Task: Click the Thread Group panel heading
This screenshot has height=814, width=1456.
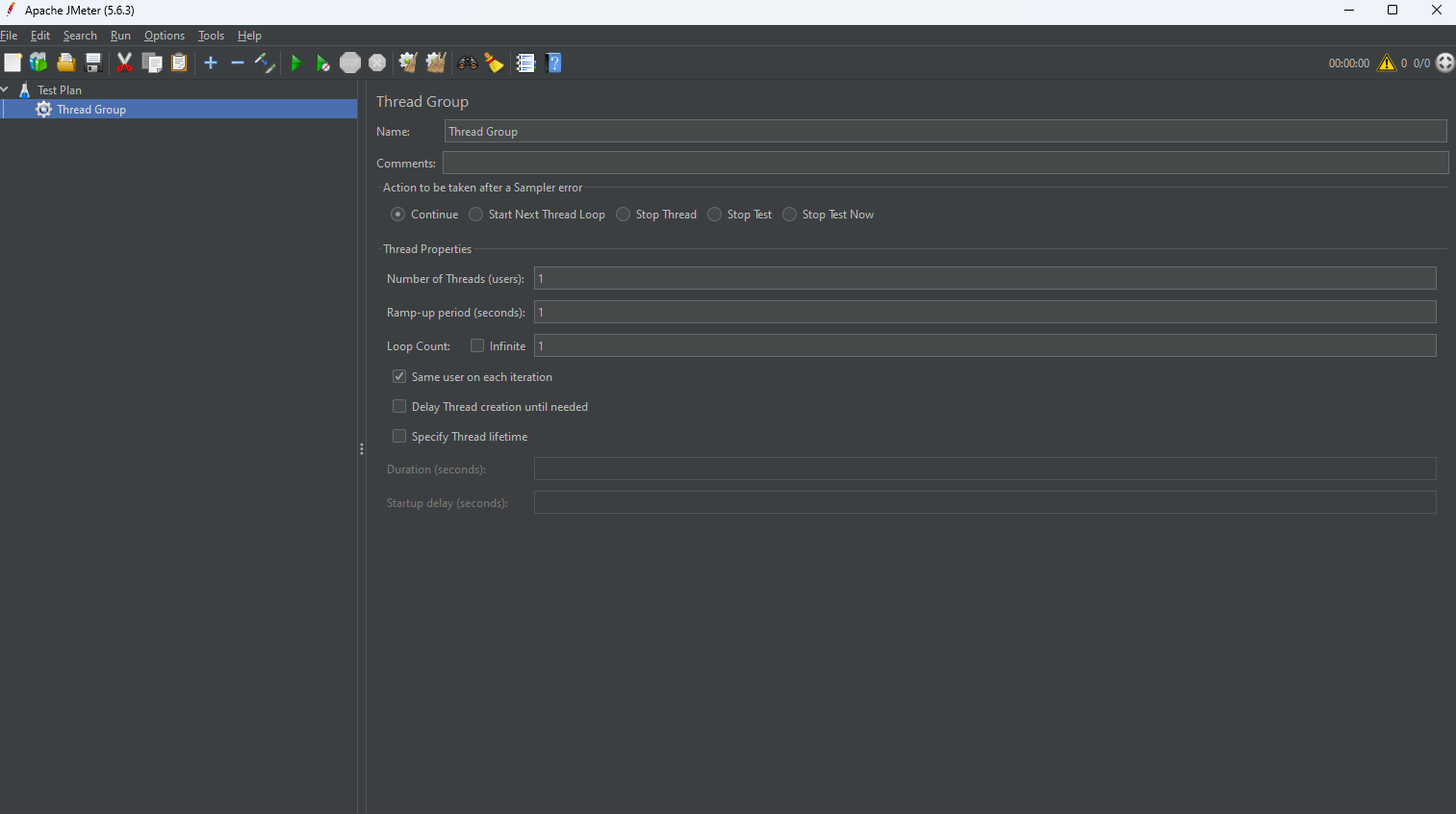Action: click(422, 101)
